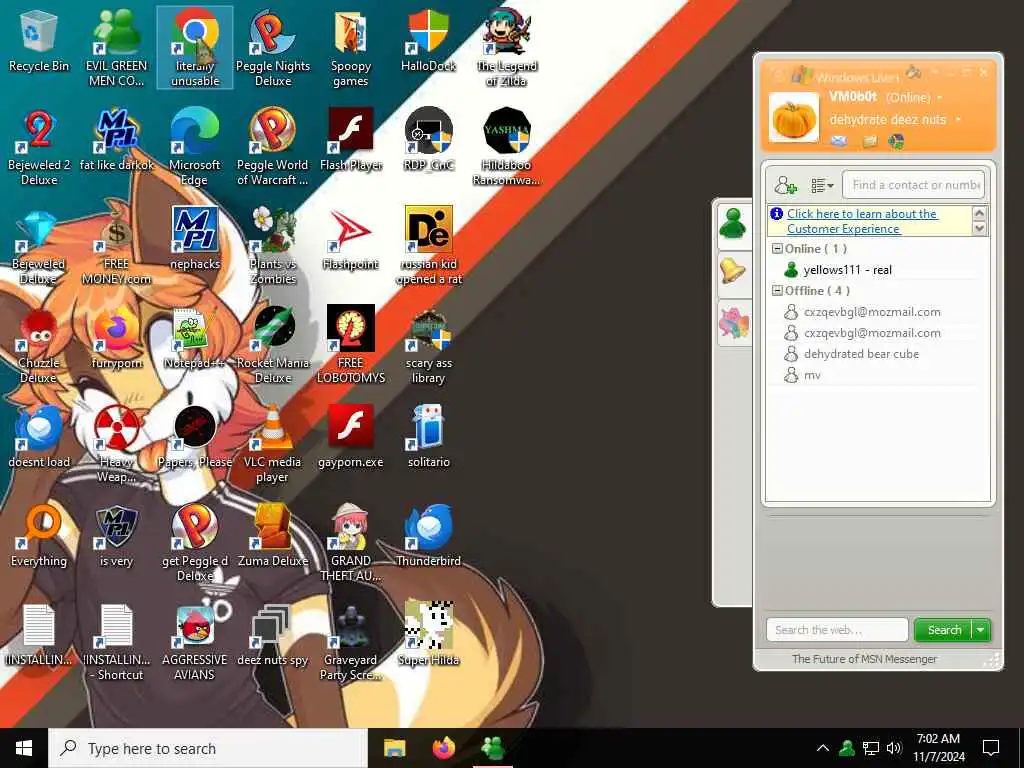
Task: Launch the GRAND THEFT AU... shortcut
Action: tap(351, 543)
